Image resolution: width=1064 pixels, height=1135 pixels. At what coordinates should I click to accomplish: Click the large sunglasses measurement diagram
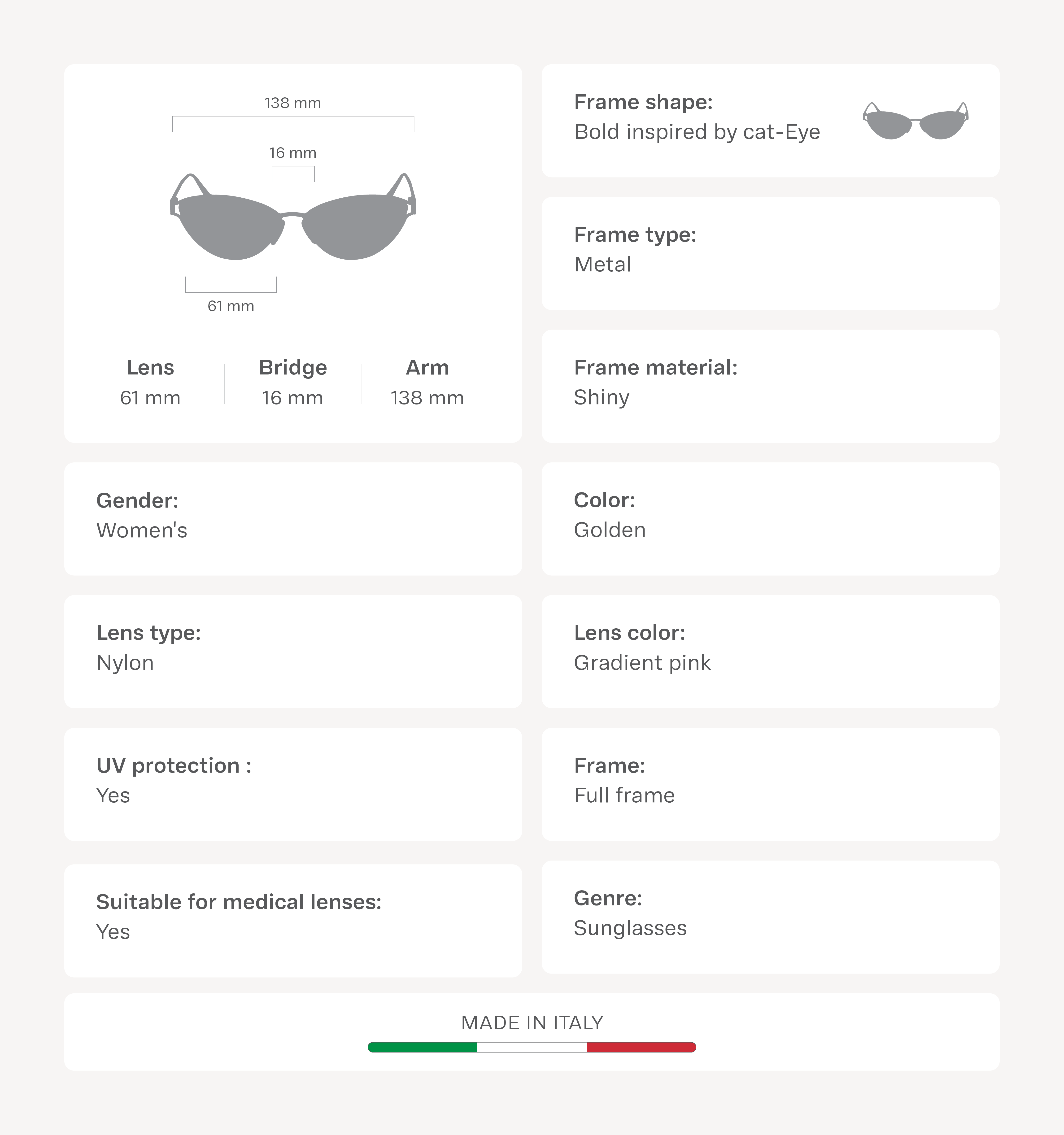(293, 217)
